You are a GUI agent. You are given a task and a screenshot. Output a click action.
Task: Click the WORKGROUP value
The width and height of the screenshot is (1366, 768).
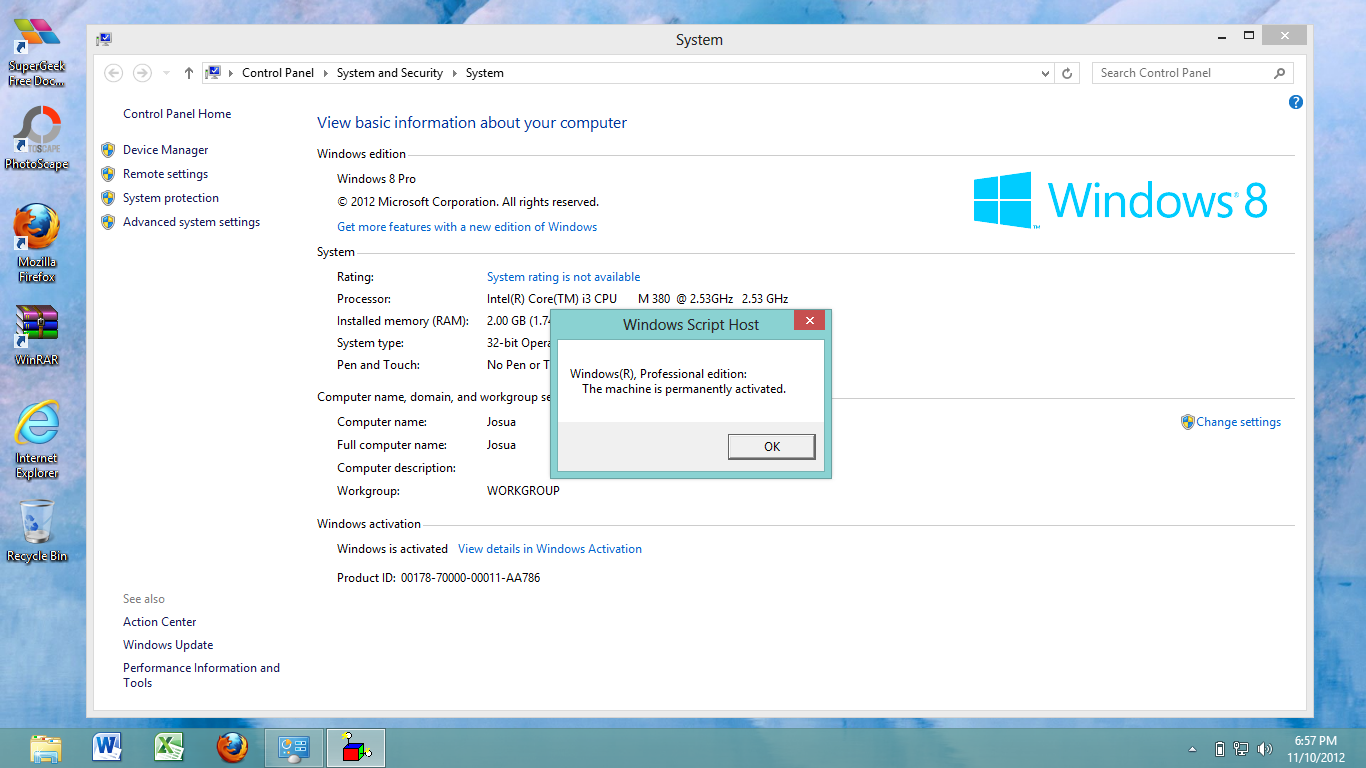(x=523, y=491)
